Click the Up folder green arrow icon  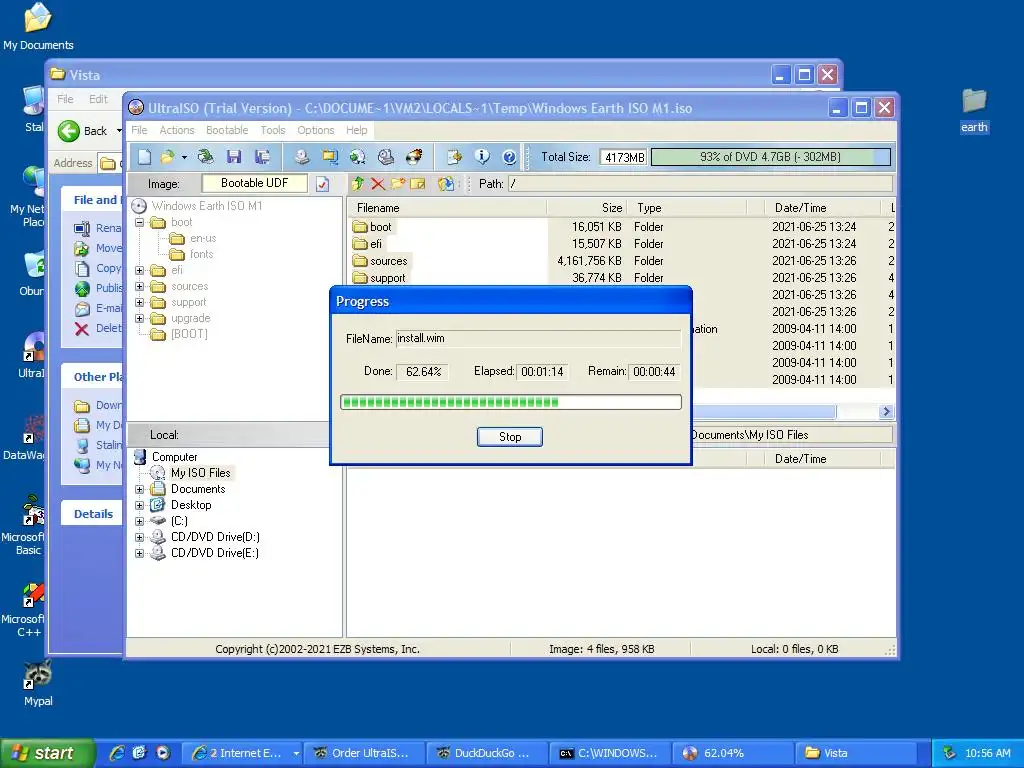point(358,184)
